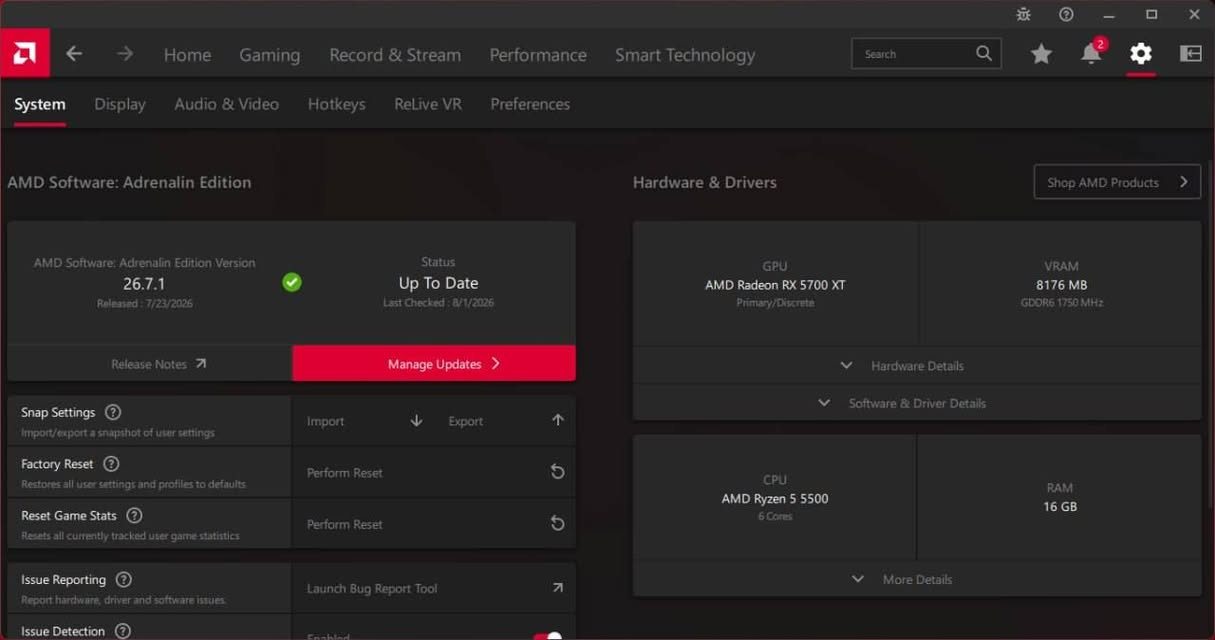
Task: Click Factory Reset circular arrow icon
Action: pos(558,472)
